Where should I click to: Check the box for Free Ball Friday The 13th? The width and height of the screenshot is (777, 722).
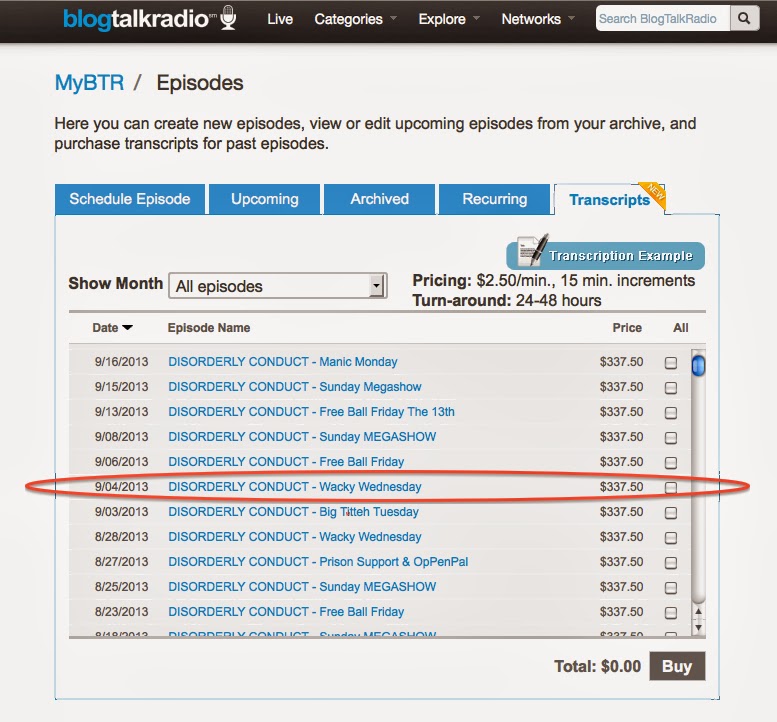[x=670, y=413]
